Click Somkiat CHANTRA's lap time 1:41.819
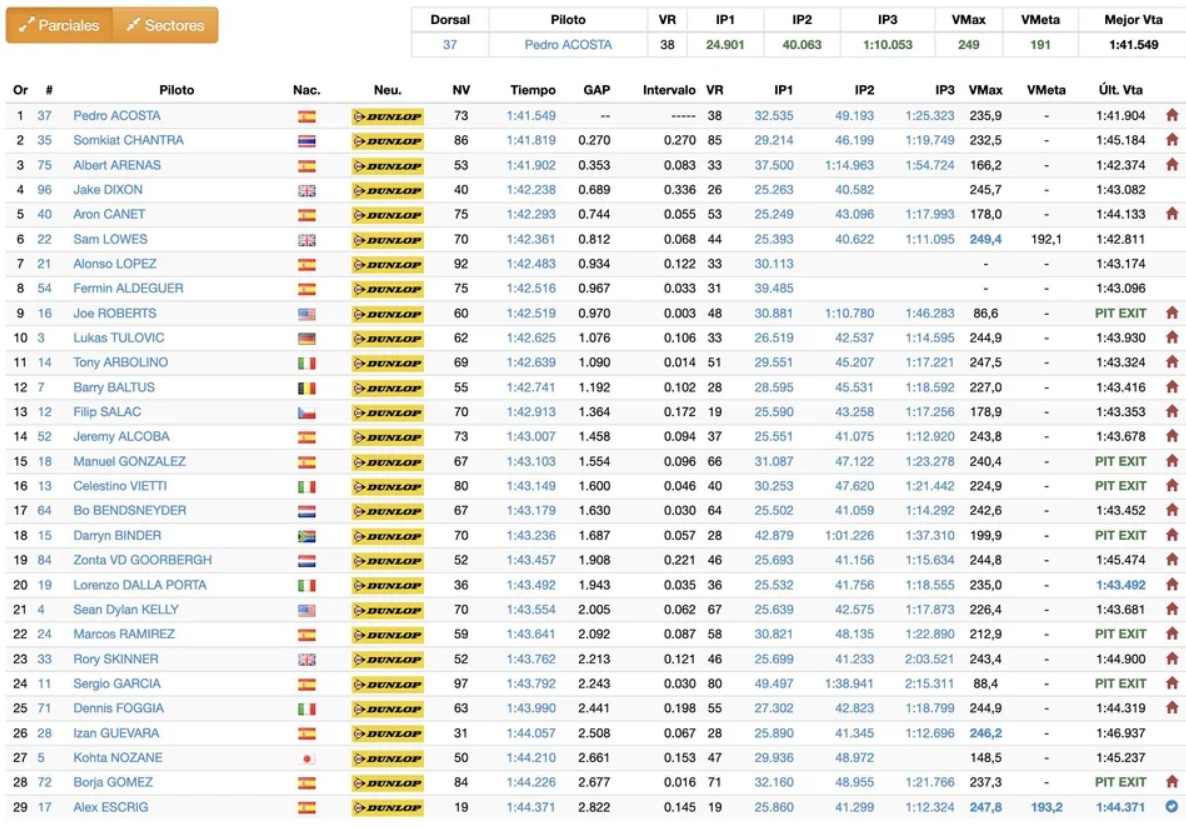This screenshot has height=827, width=1186. click(x=531, y=141)
